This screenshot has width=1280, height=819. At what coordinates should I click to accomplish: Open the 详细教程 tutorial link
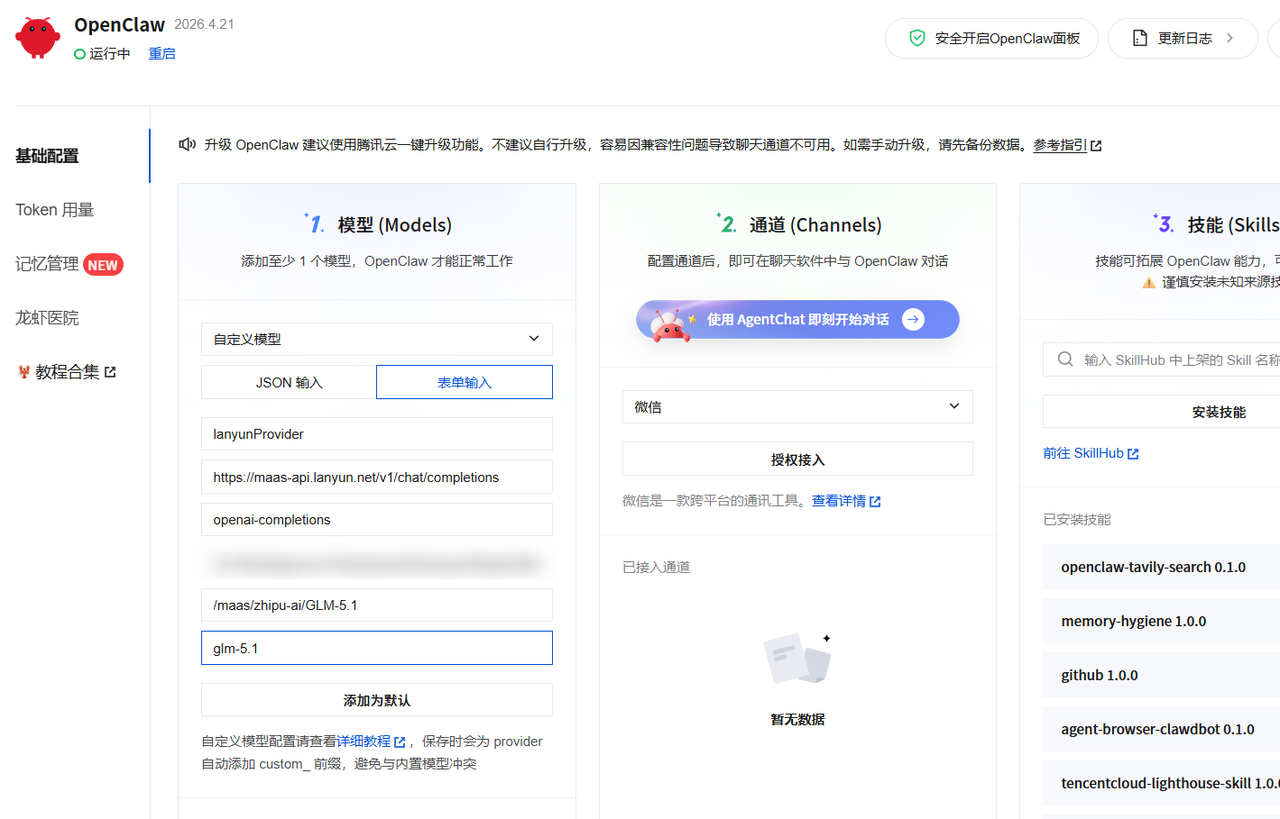363,742
